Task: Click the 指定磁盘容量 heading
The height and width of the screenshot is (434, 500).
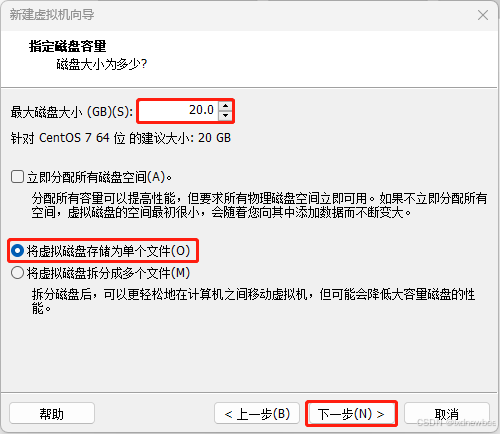Action: tap(67, 46)
